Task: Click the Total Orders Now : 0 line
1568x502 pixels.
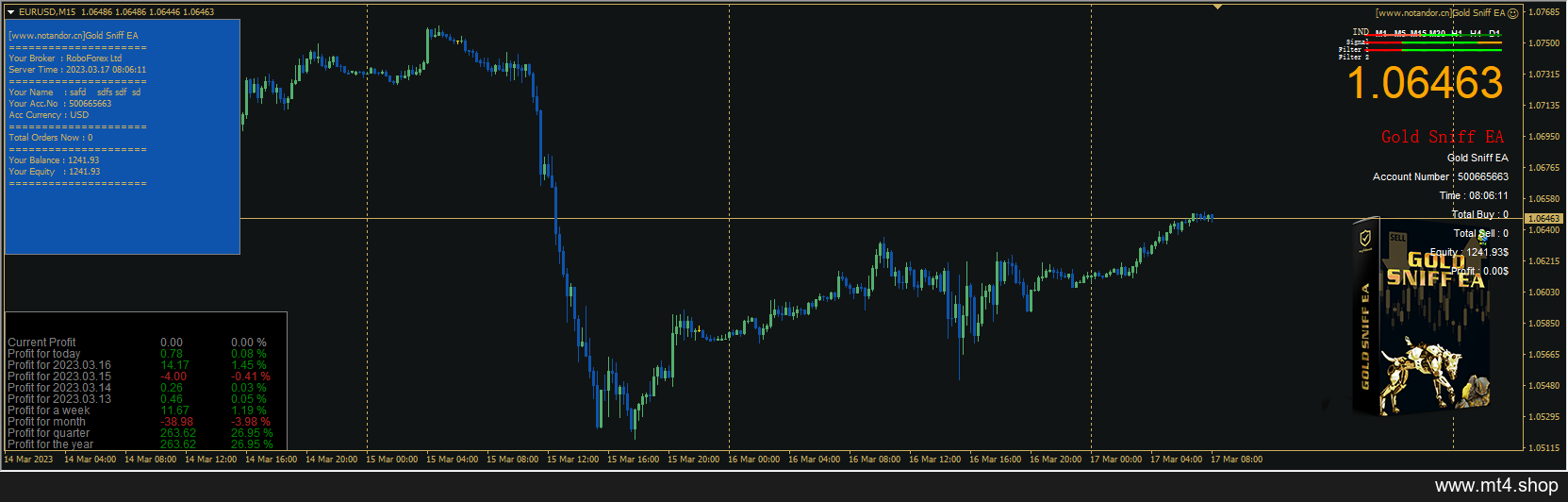Action: (x=51, y=138)
